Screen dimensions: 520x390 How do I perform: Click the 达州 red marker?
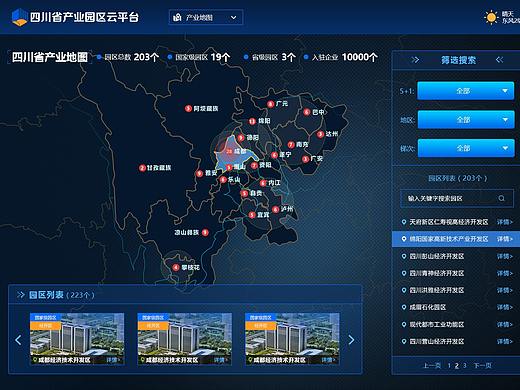pos(320,134)
